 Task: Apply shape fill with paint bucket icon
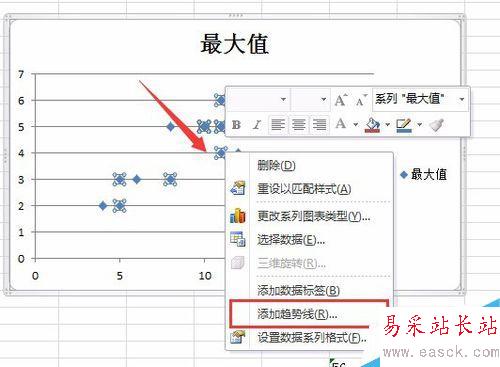click(372, 125)
